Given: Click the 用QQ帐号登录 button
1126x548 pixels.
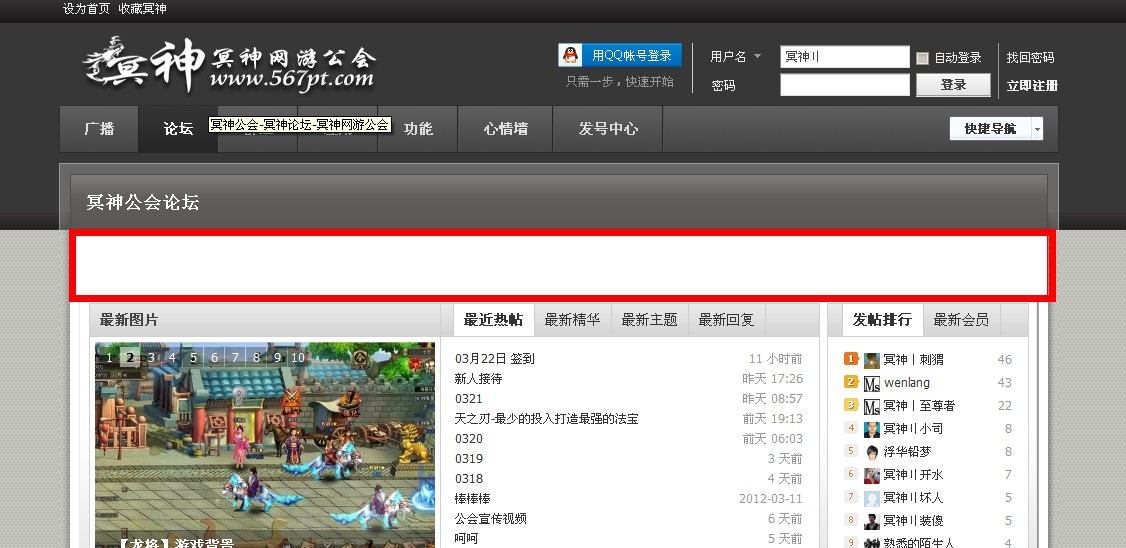Looking at the screenshot, I should click(x=620, y=55).
